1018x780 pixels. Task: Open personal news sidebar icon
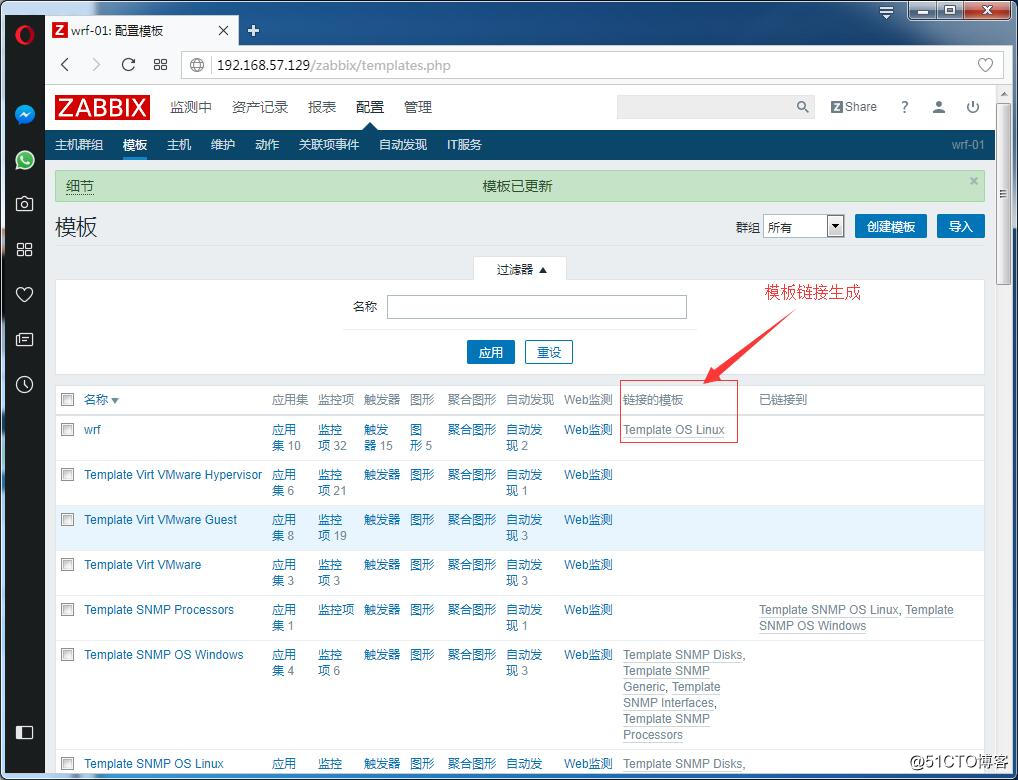25,339
